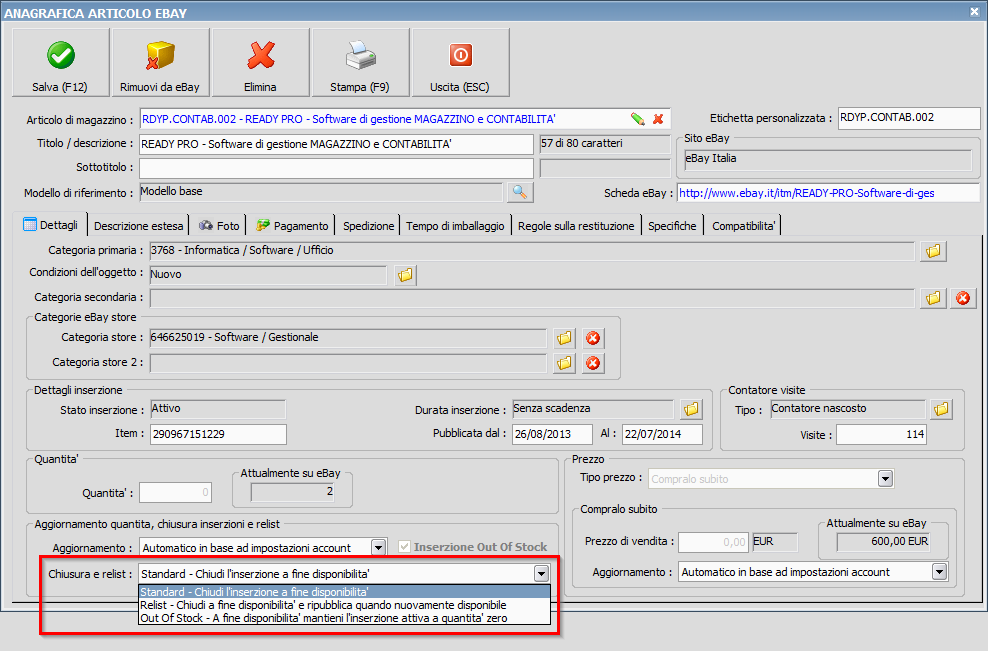Switch to the Spedizione tab
This screenshot has height=651, width=988.
pyautogui.click(x=369, y=226)
